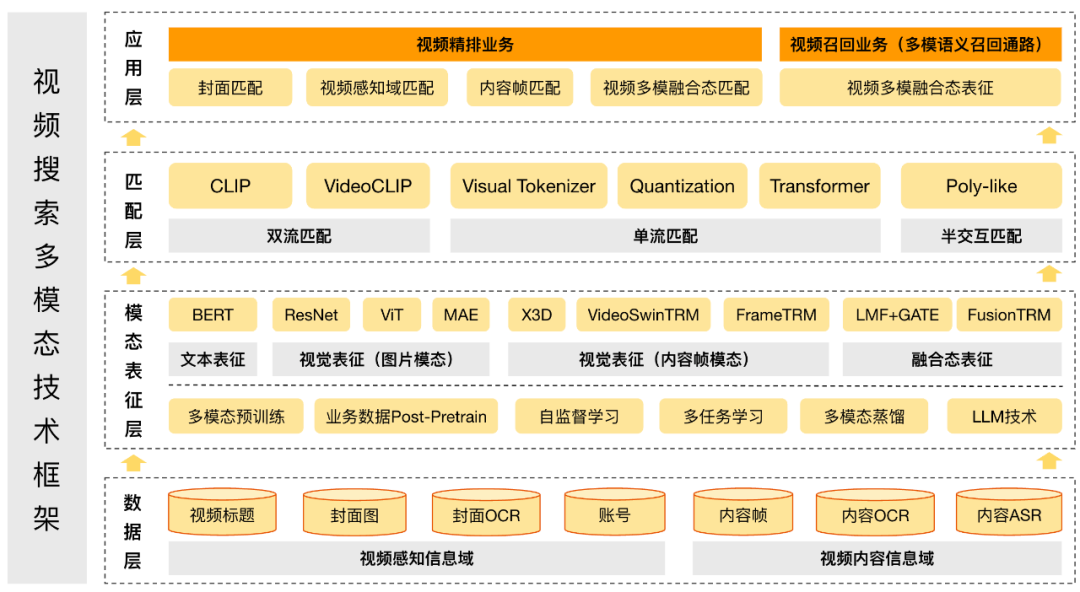Select the 多模态蒸馏 box
This screenshot has width=1080, height=592.
click(x=864, y=416)
